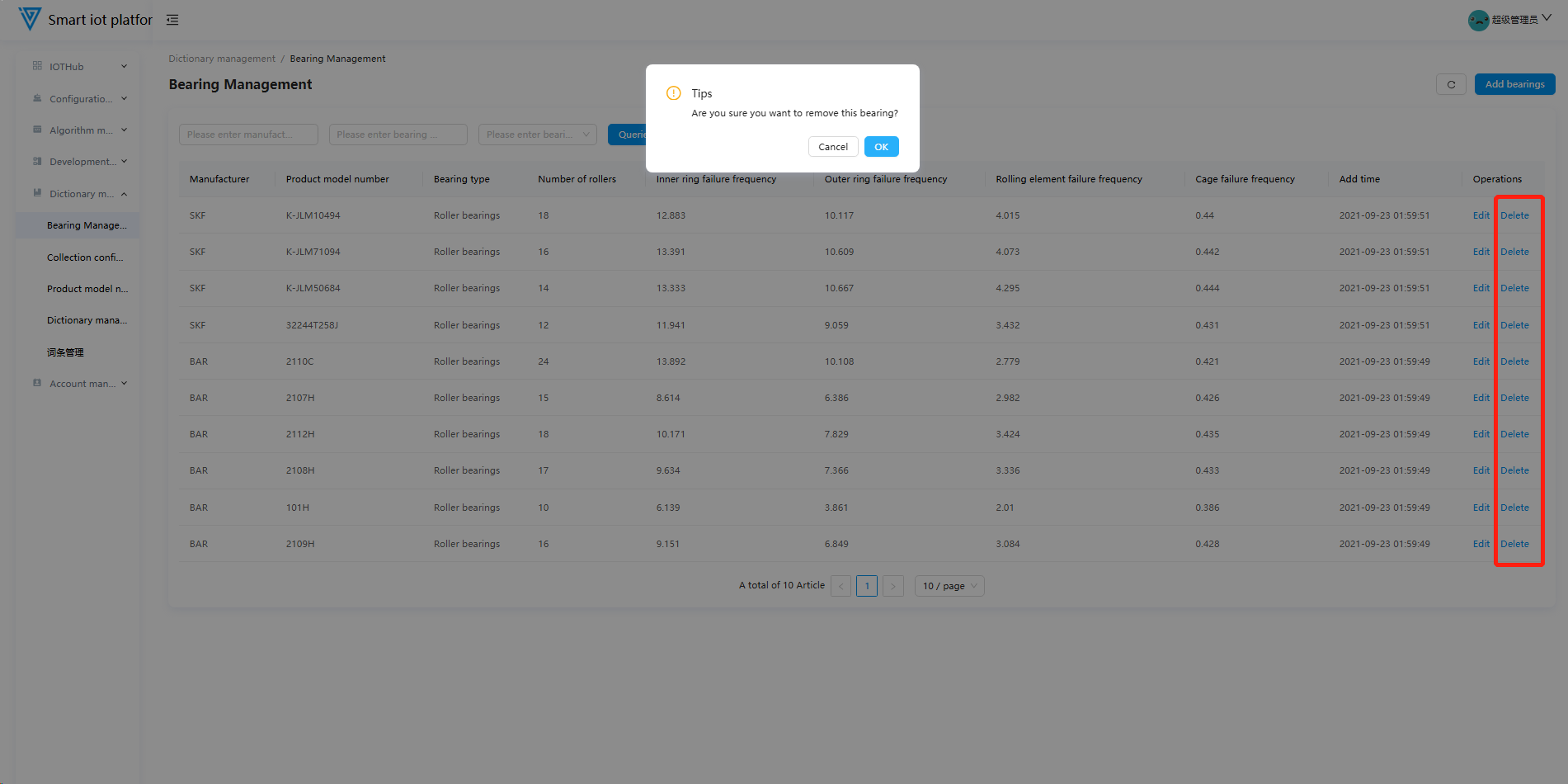Click the Smart iot platform logo icon
Screen dimensions: 1568x784
30,19
